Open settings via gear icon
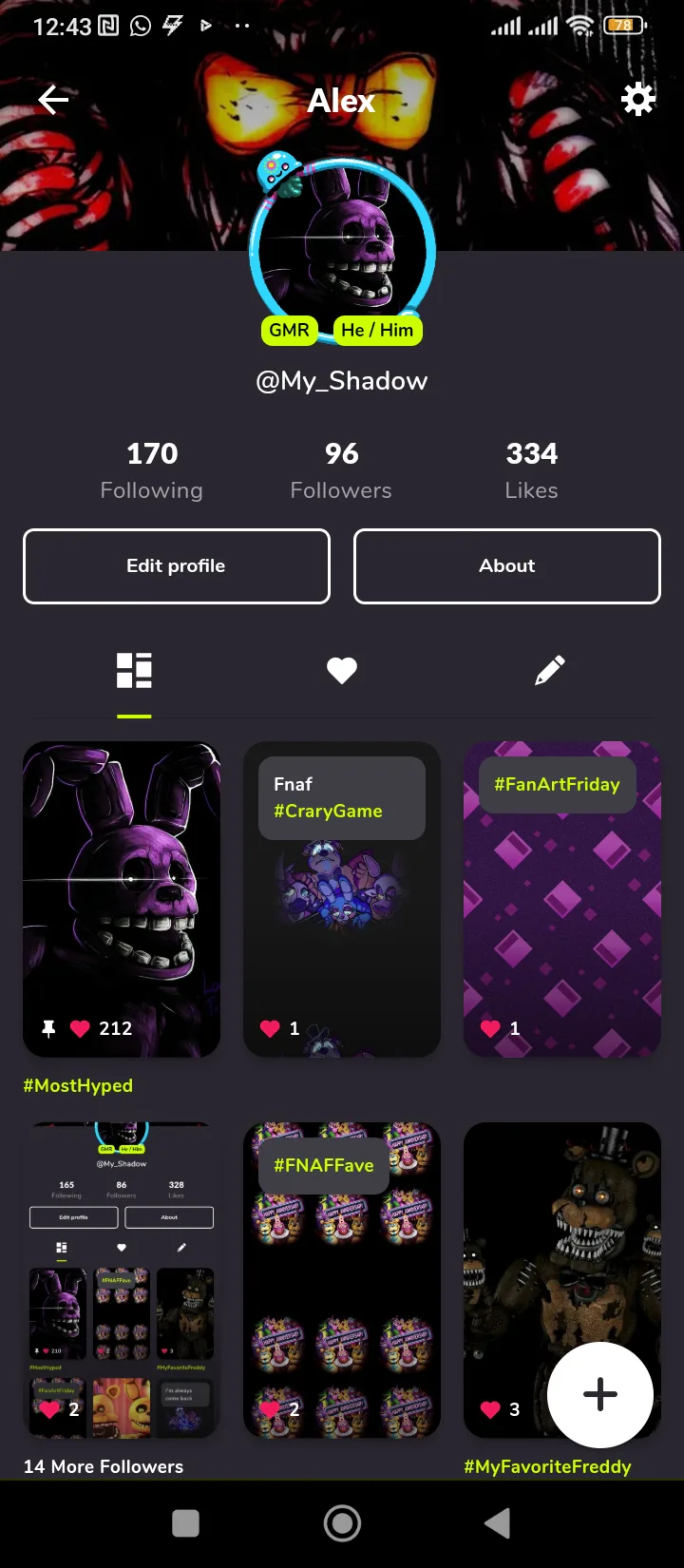 tap(638, 99)
